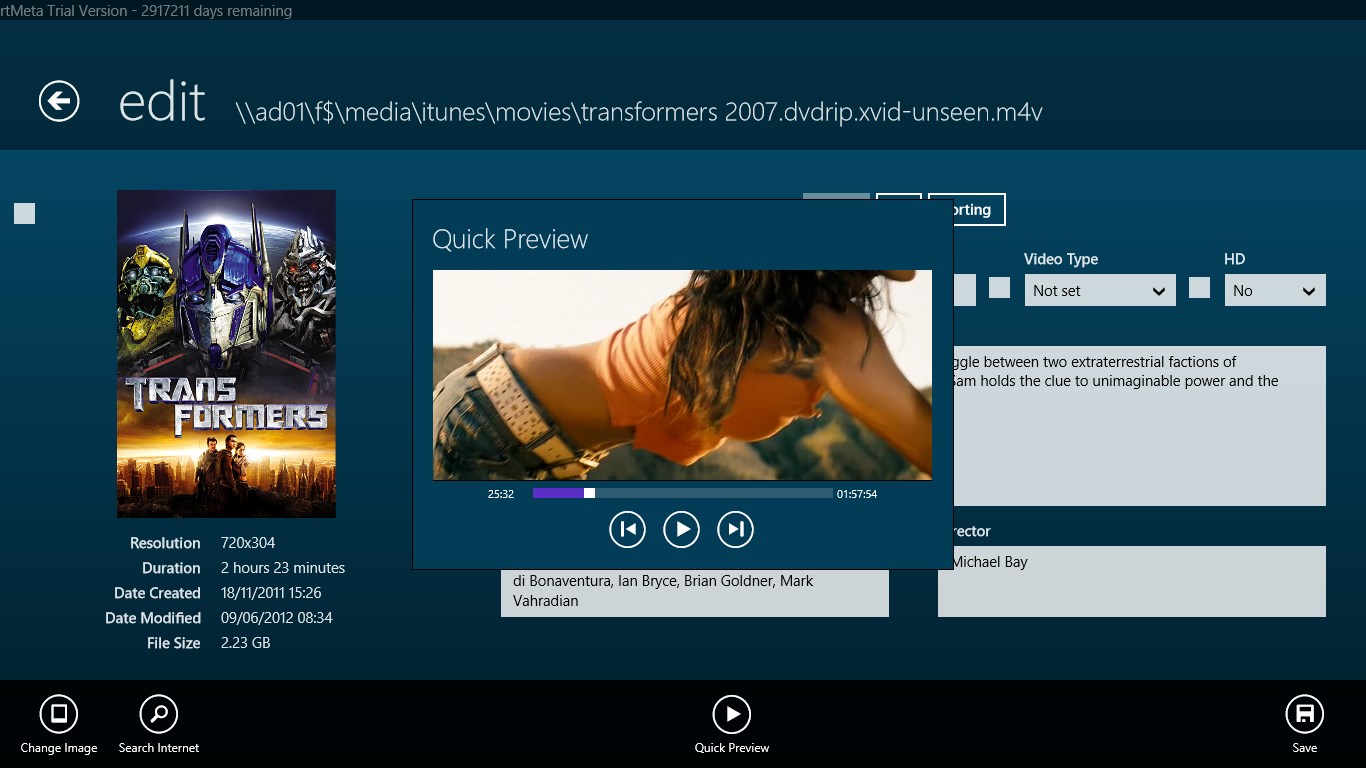
Task: Select the movie description text box
Action: coord(1130,425)
